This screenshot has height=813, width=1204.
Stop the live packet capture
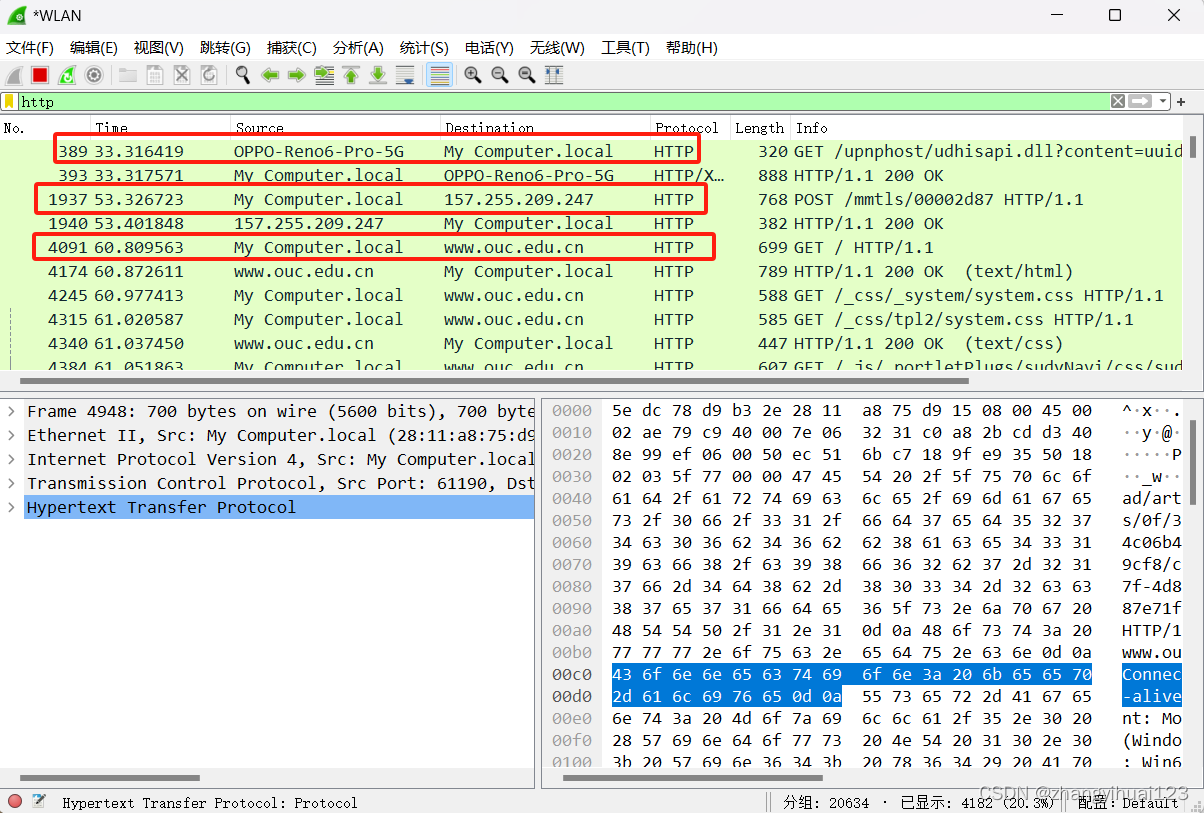point(40,75)
